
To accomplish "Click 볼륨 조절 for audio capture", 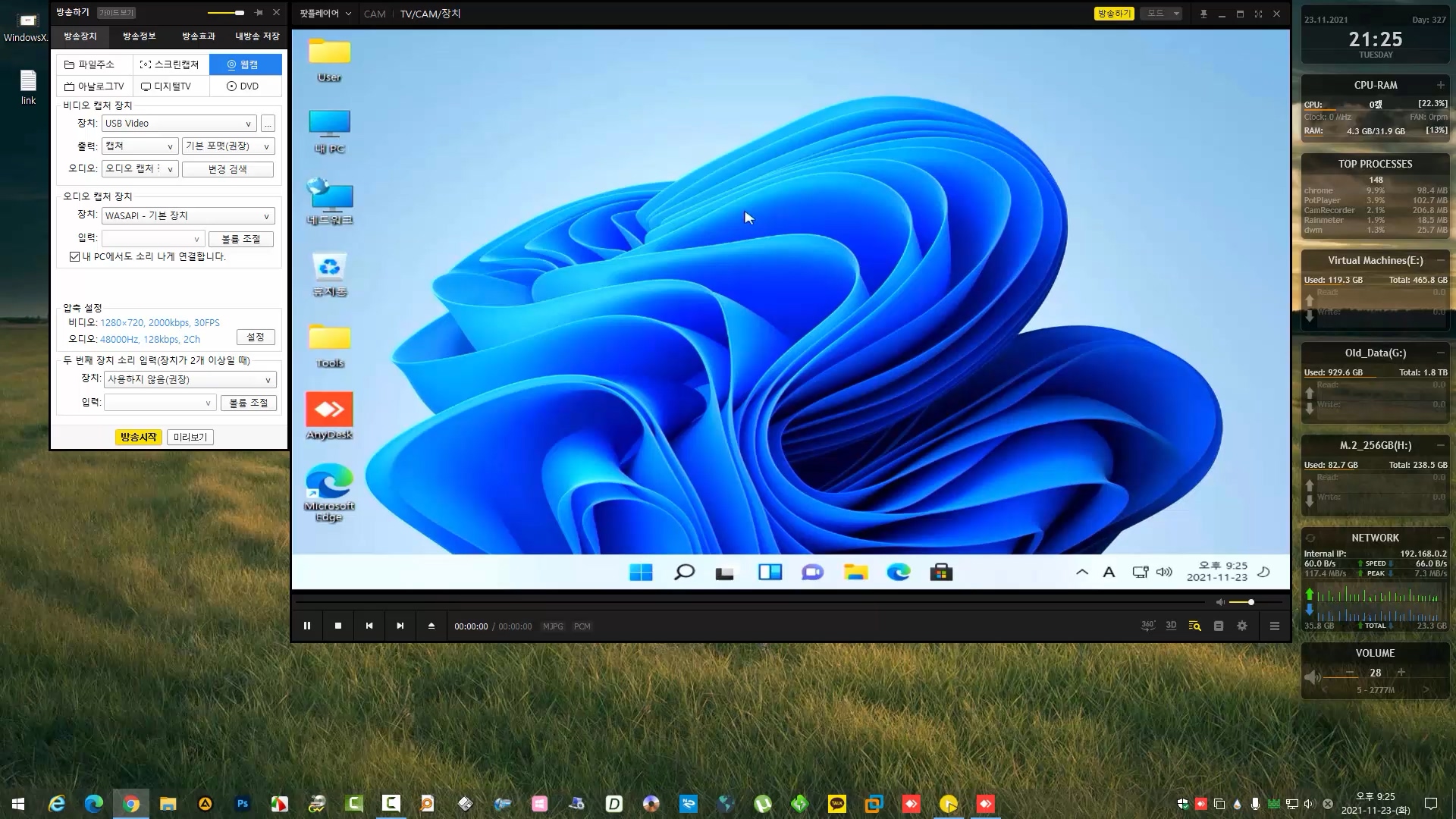I will pyautogui.click(x=241, y=239).
